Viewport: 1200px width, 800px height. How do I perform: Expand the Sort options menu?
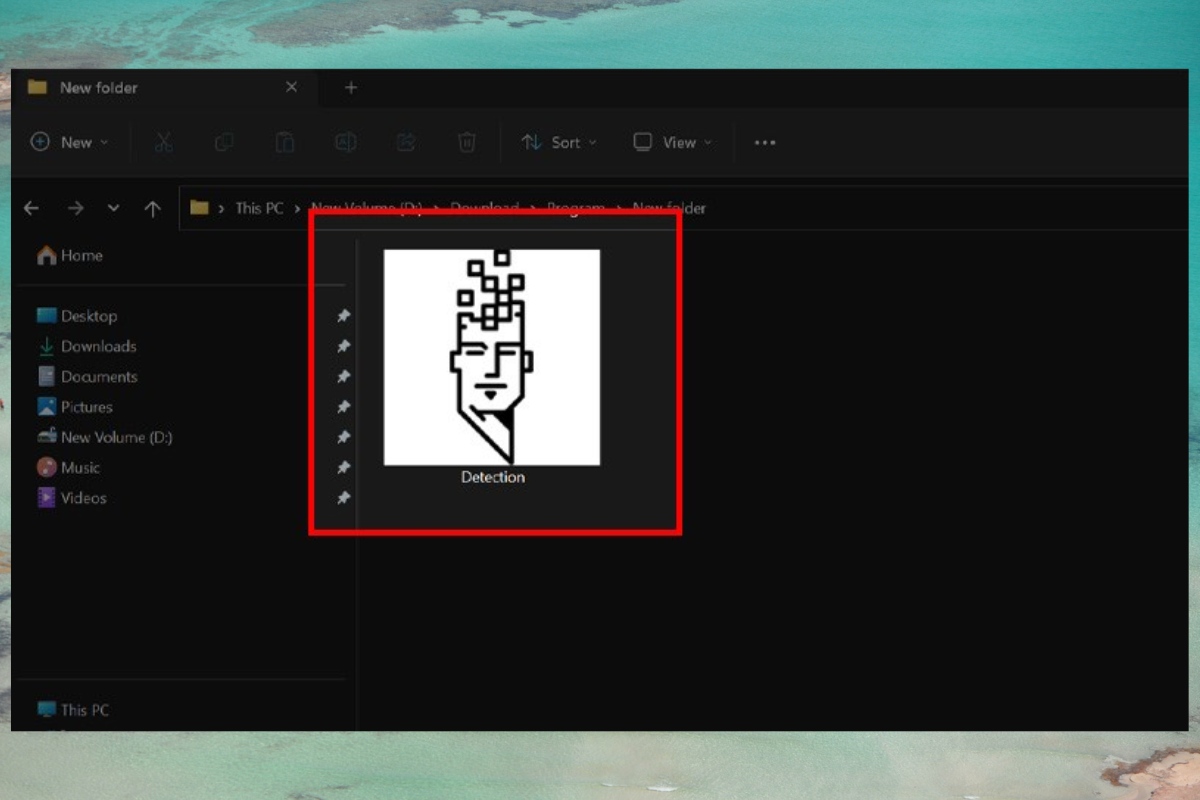click(x=559, y=143)
